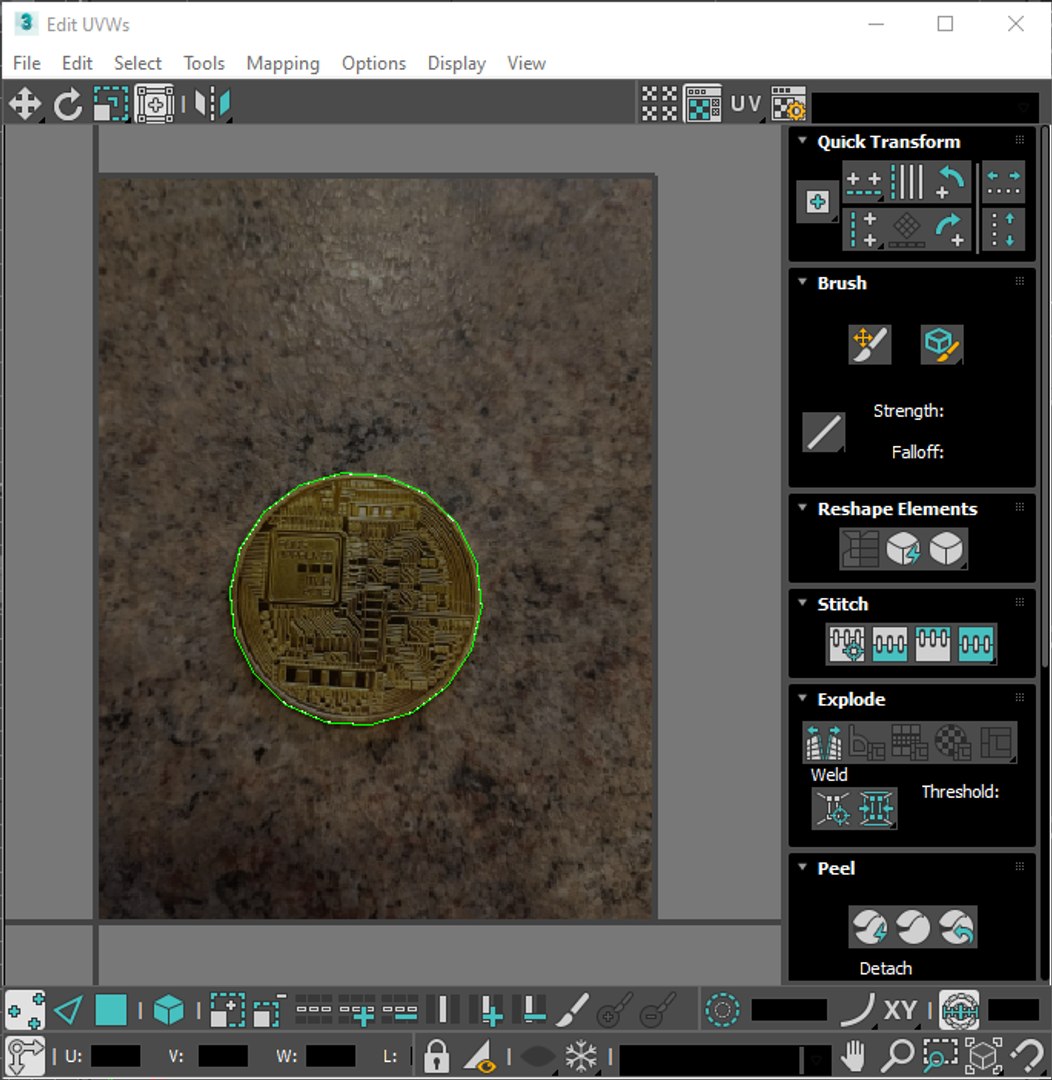Collapse the Explode rollout
This screenshot has height=1080, width=1052.
click(802, 698)
